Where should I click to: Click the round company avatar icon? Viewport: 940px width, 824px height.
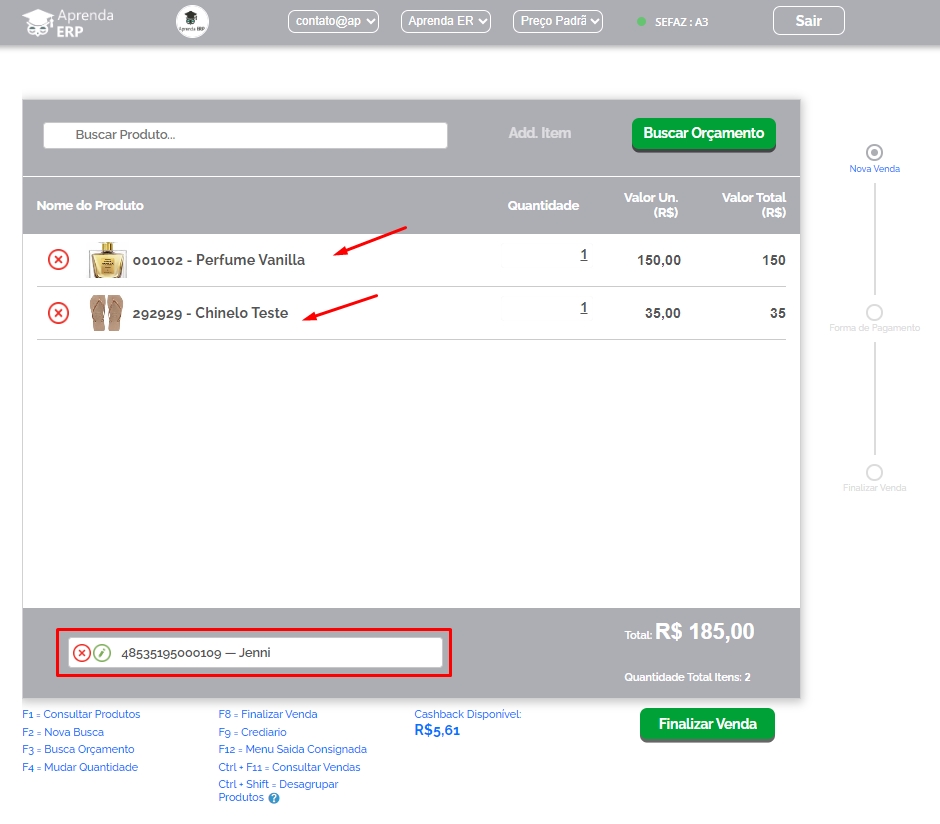(192, 21)
